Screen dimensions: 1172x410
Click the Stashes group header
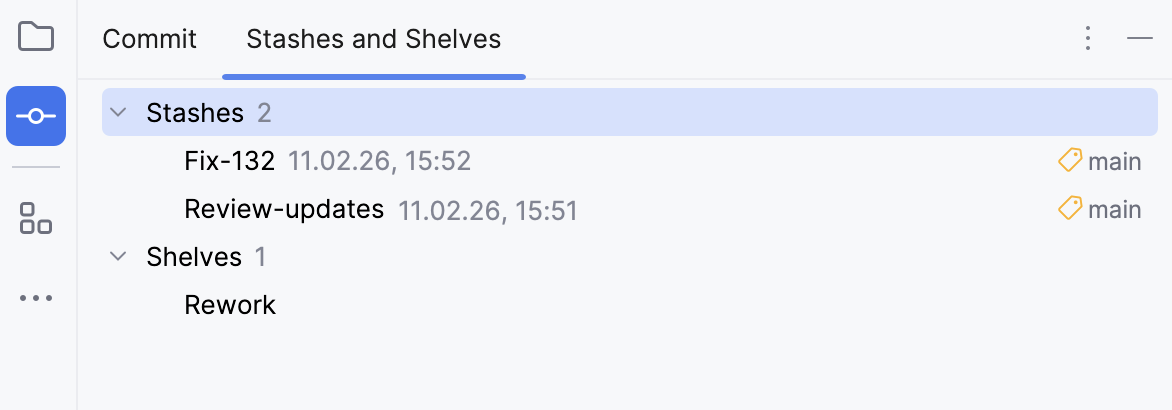pyautogui.click(x=195, y=113)
